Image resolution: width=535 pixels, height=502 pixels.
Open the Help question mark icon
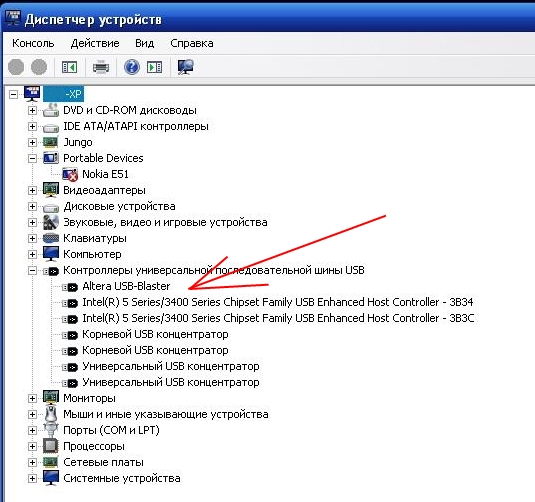132,67
